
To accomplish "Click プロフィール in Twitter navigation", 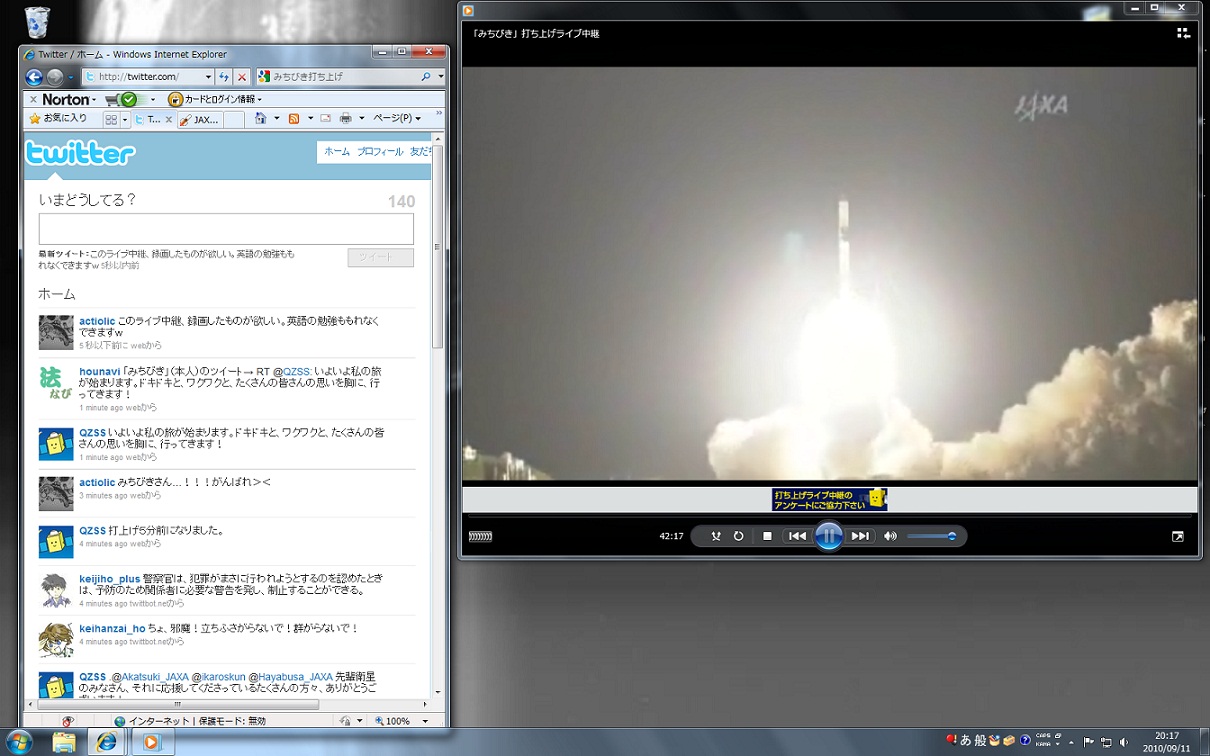I will pos(380,152).
